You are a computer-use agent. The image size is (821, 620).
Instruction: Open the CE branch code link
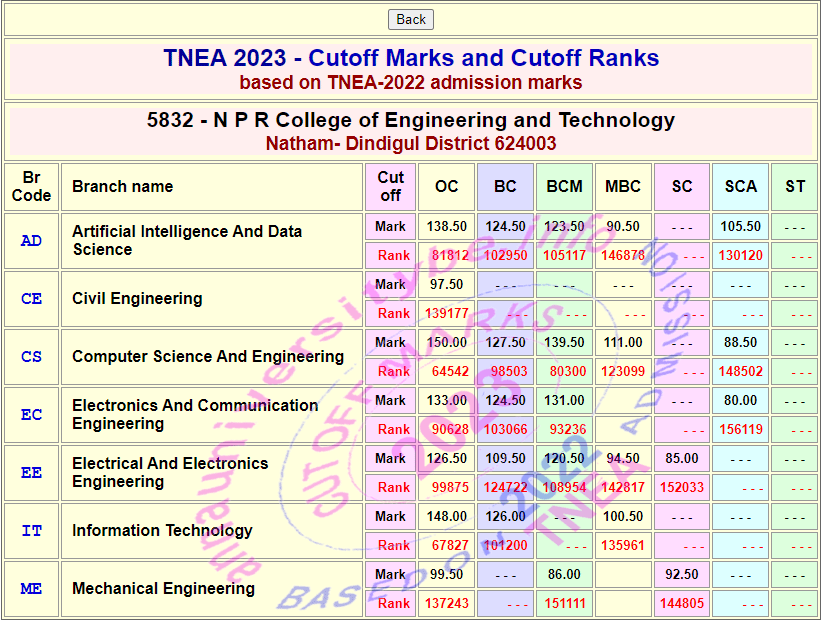[31, 299]
